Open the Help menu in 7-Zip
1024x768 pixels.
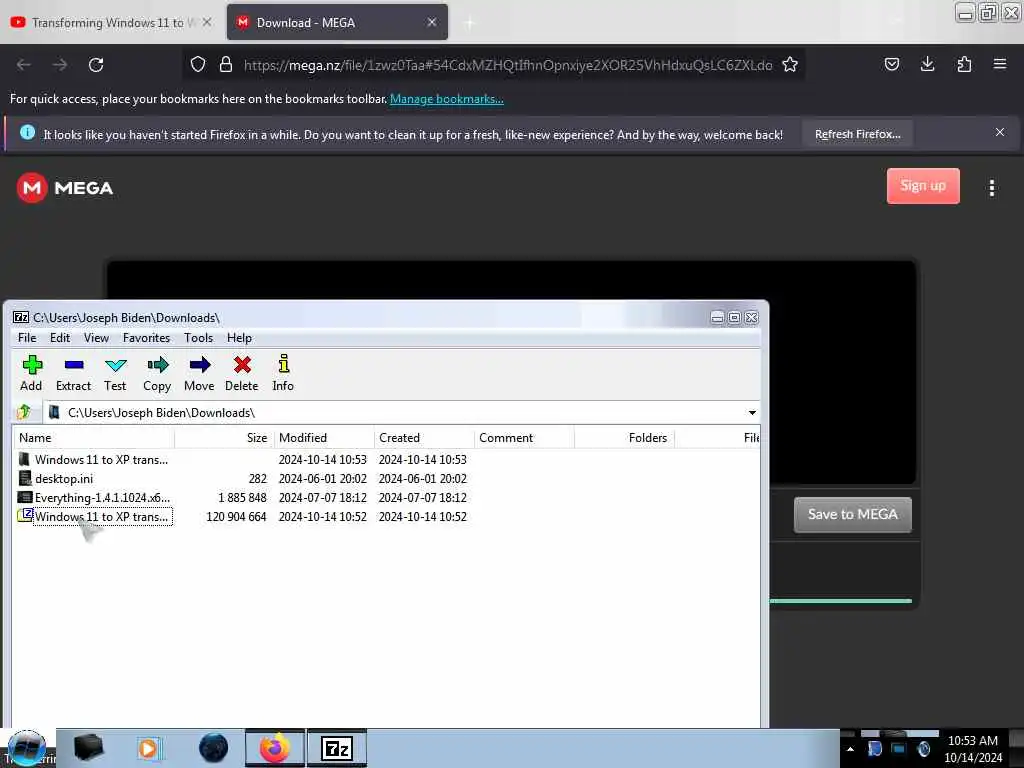click(239, 338)
